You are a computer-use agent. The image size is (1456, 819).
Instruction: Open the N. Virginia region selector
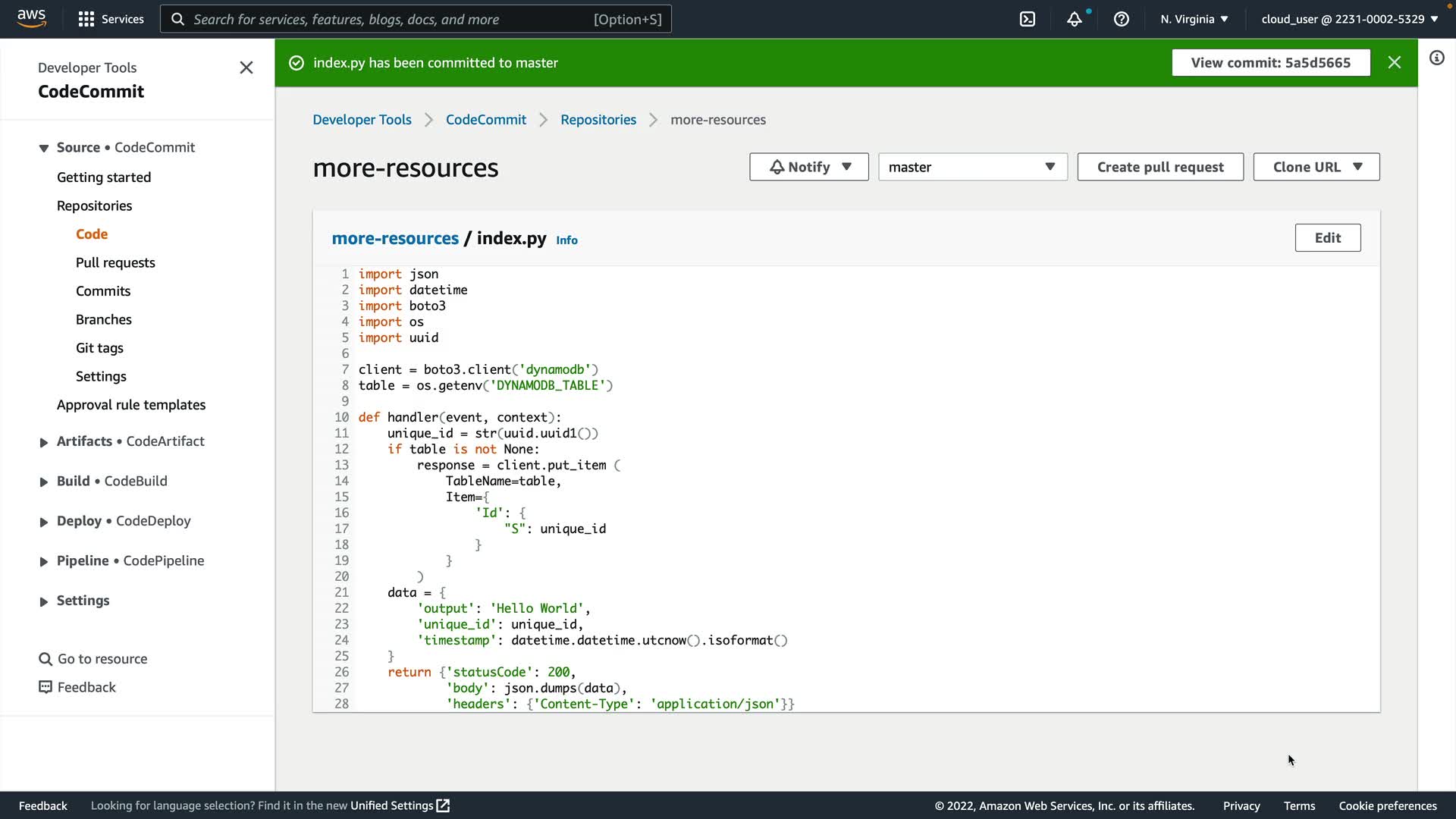pos(1194,19)
